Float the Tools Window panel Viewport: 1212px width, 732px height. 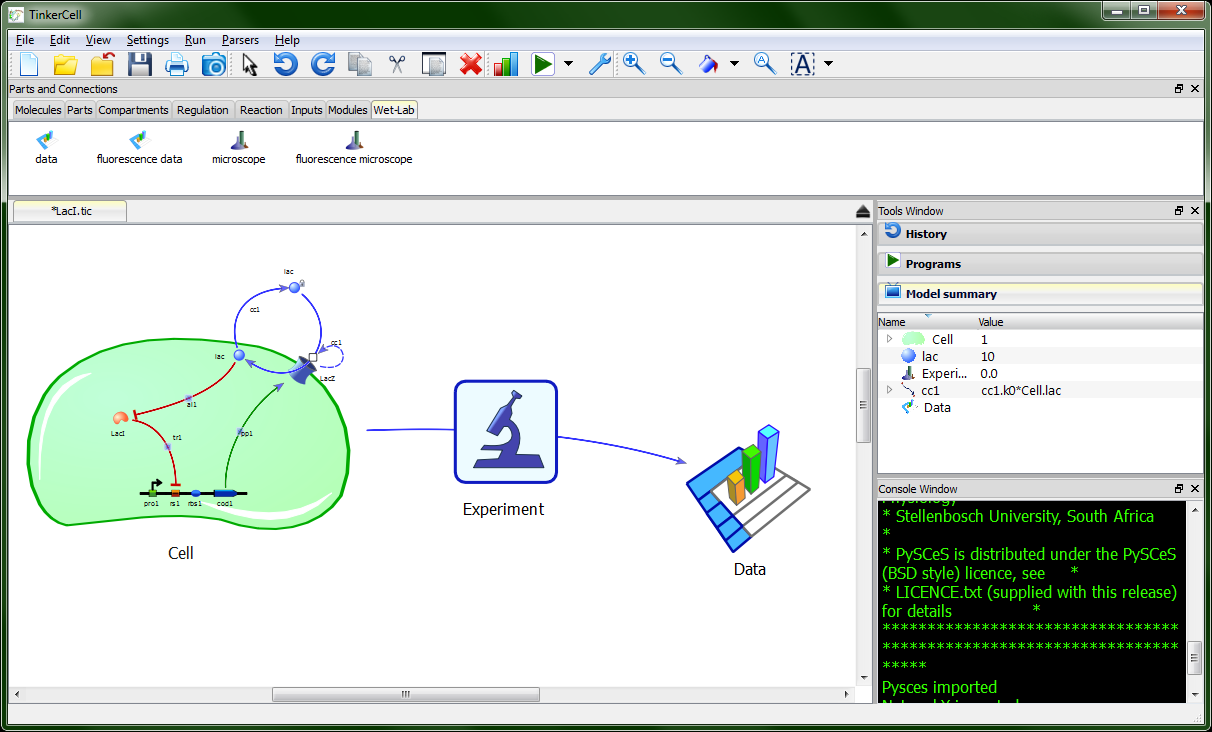1179,211
